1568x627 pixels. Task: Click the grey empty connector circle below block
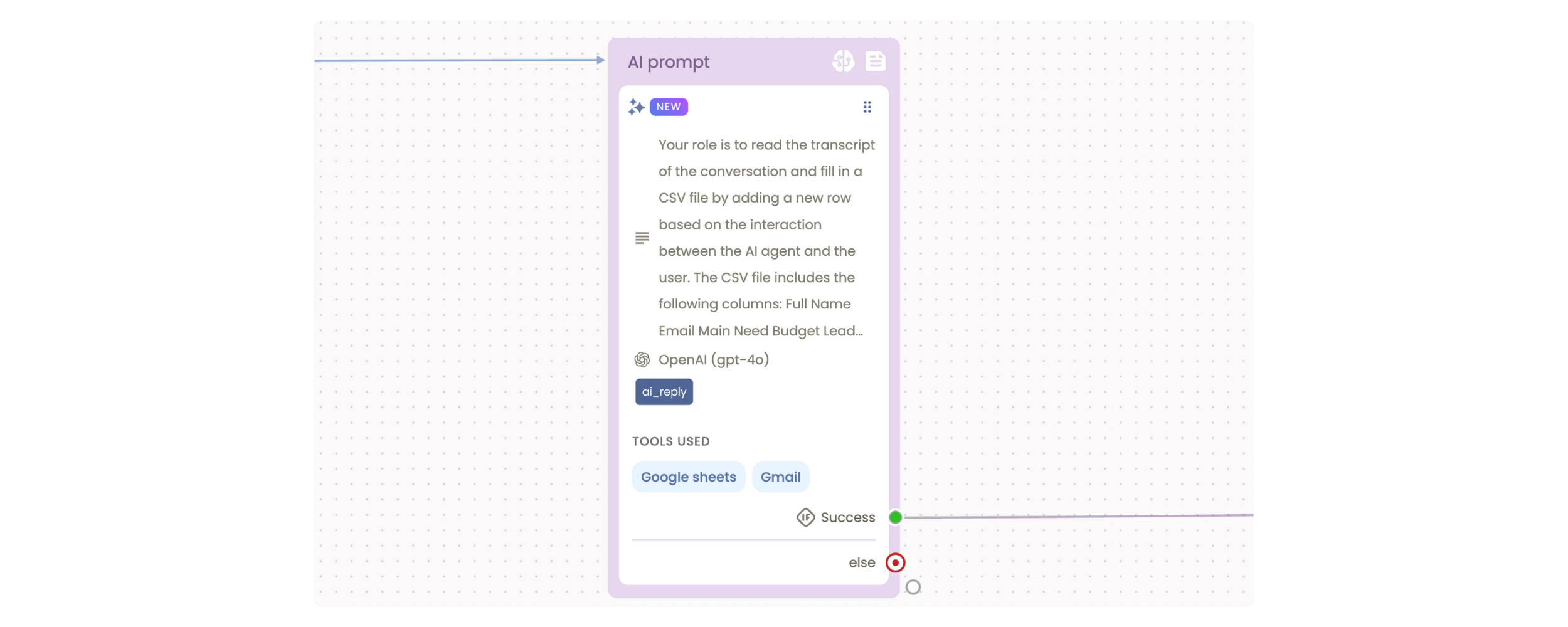913,587
